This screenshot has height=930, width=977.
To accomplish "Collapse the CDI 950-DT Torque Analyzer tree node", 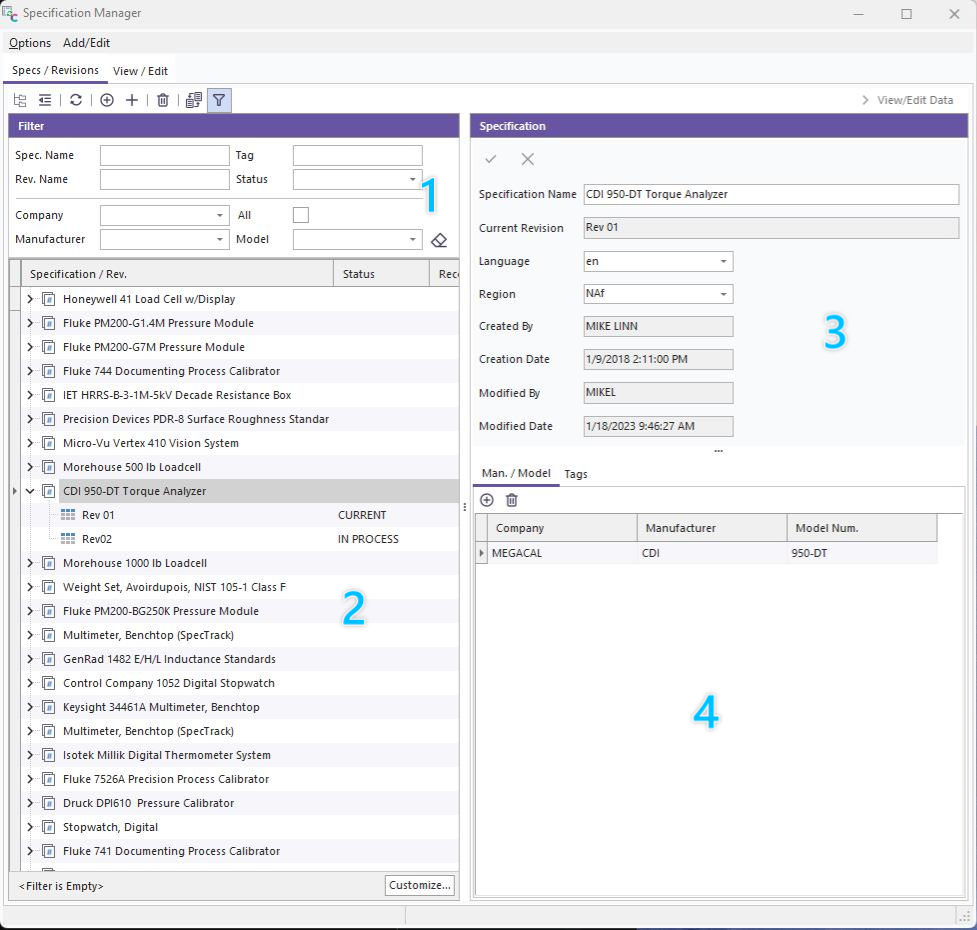I will point(30,491).
